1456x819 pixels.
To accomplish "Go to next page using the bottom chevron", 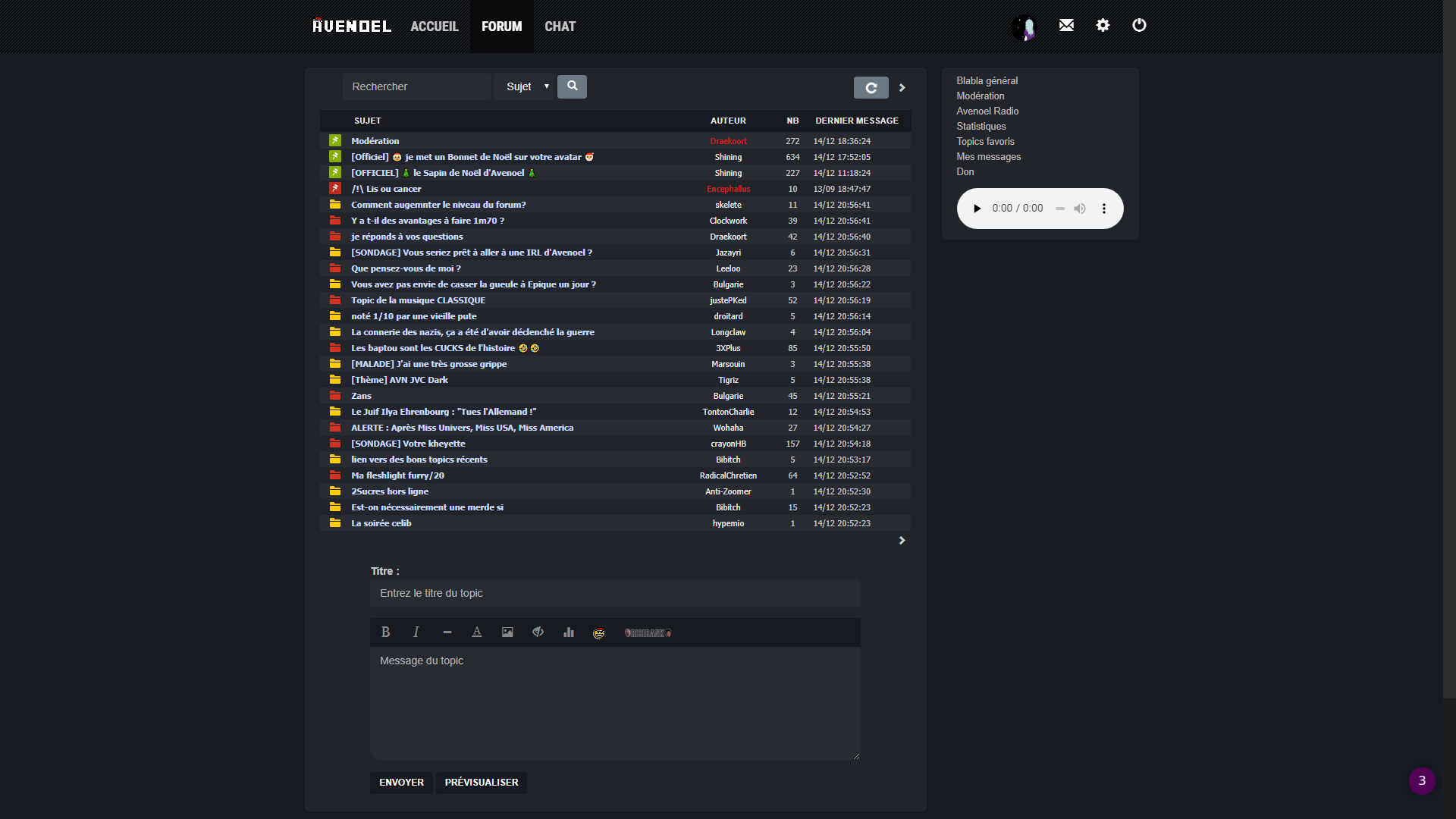I will pos(902,541).
